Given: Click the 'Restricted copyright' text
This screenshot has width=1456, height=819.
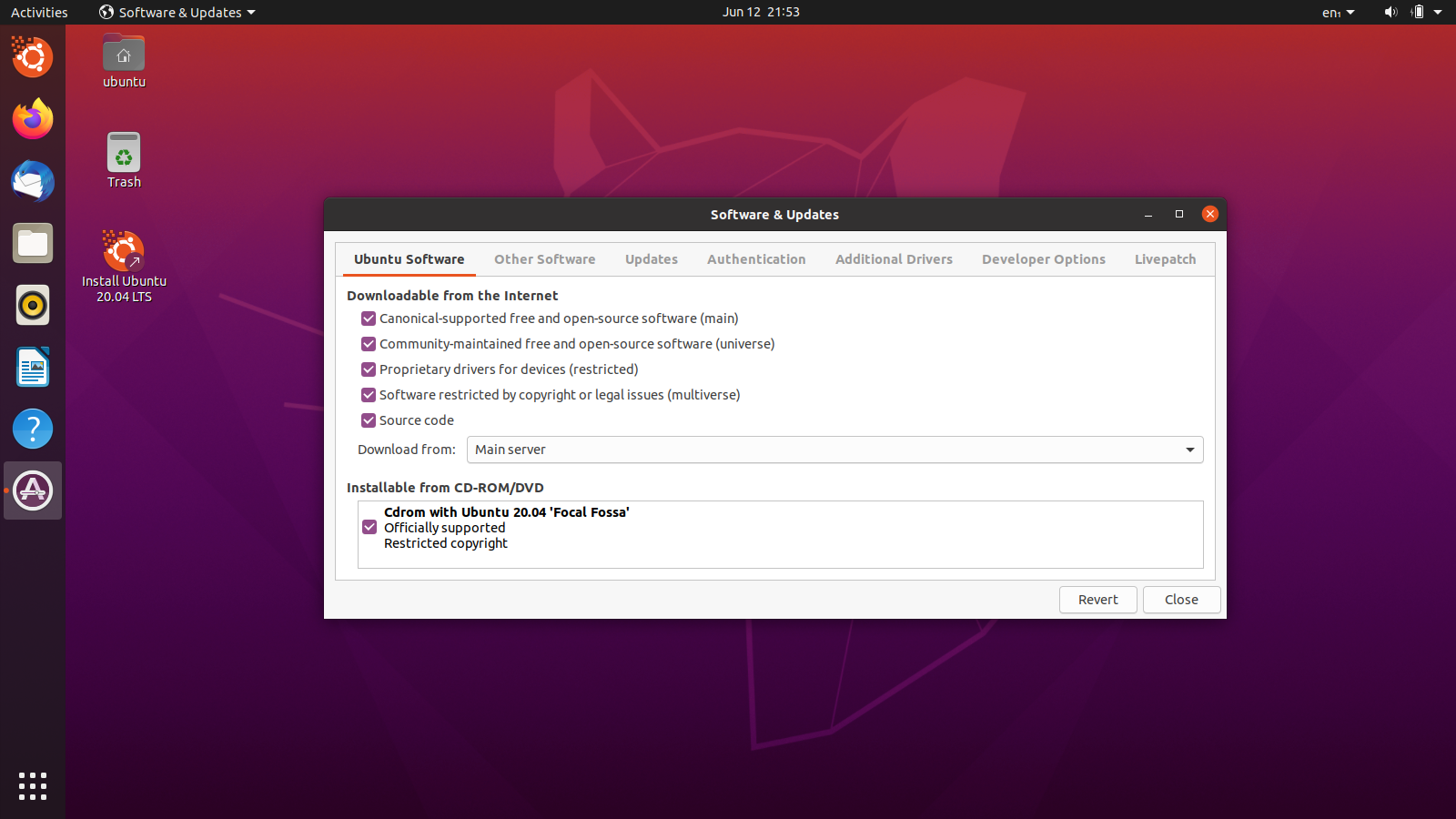Looking at the screenshot, I should pos(446,543).
